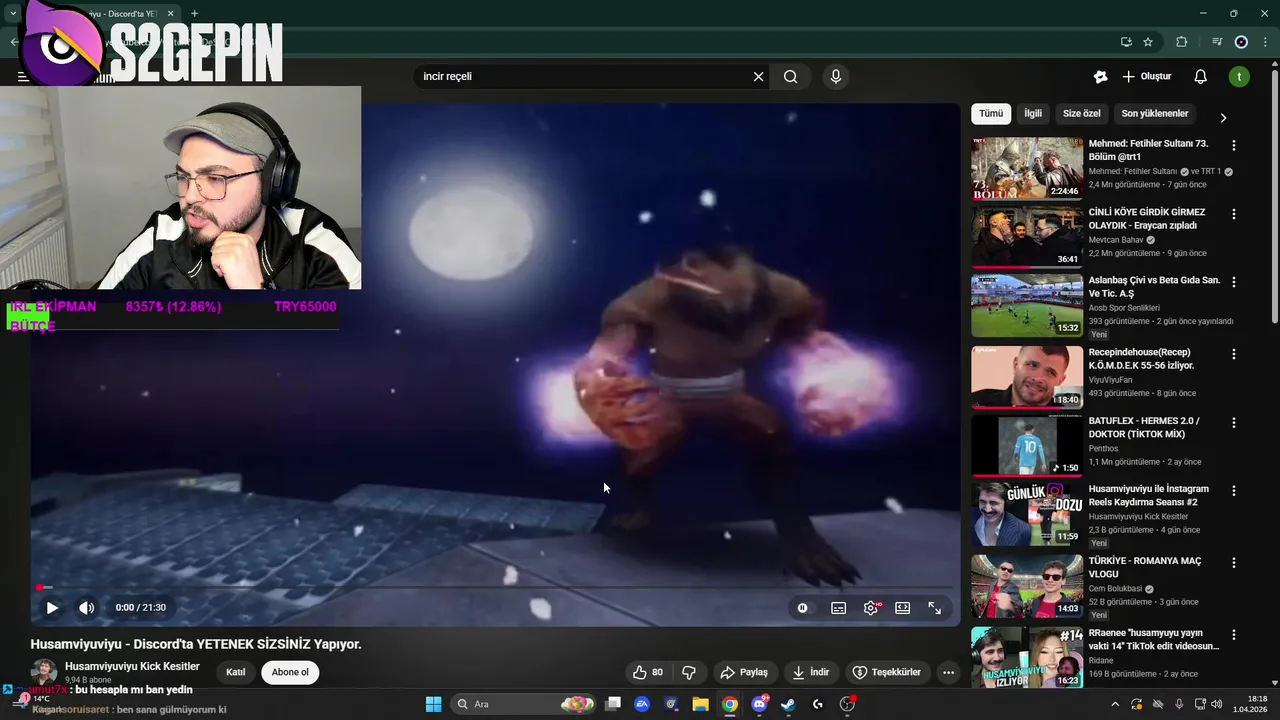The height and width of the screenshot is (720, 1280).
Task: Click the search magnifier button
Action: 790,76
